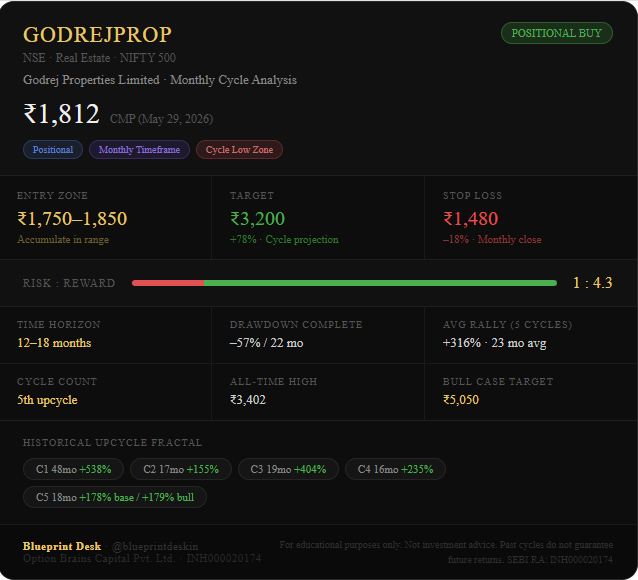Click the STOP LOSS label
The width and height of the screenshot is (638, 580).
[472, 196]
